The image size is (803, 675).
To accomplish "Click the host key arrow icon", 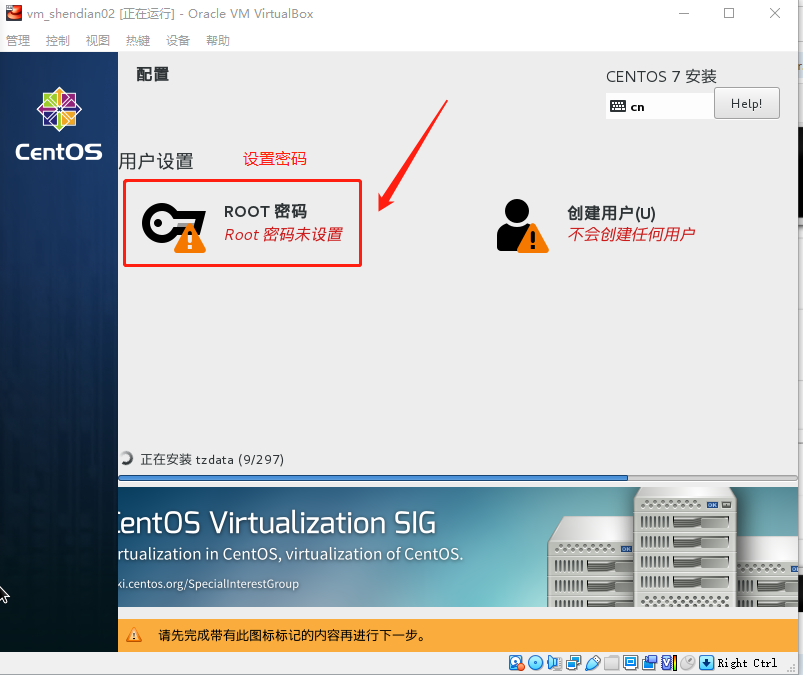I will click(x=707, y=663).
